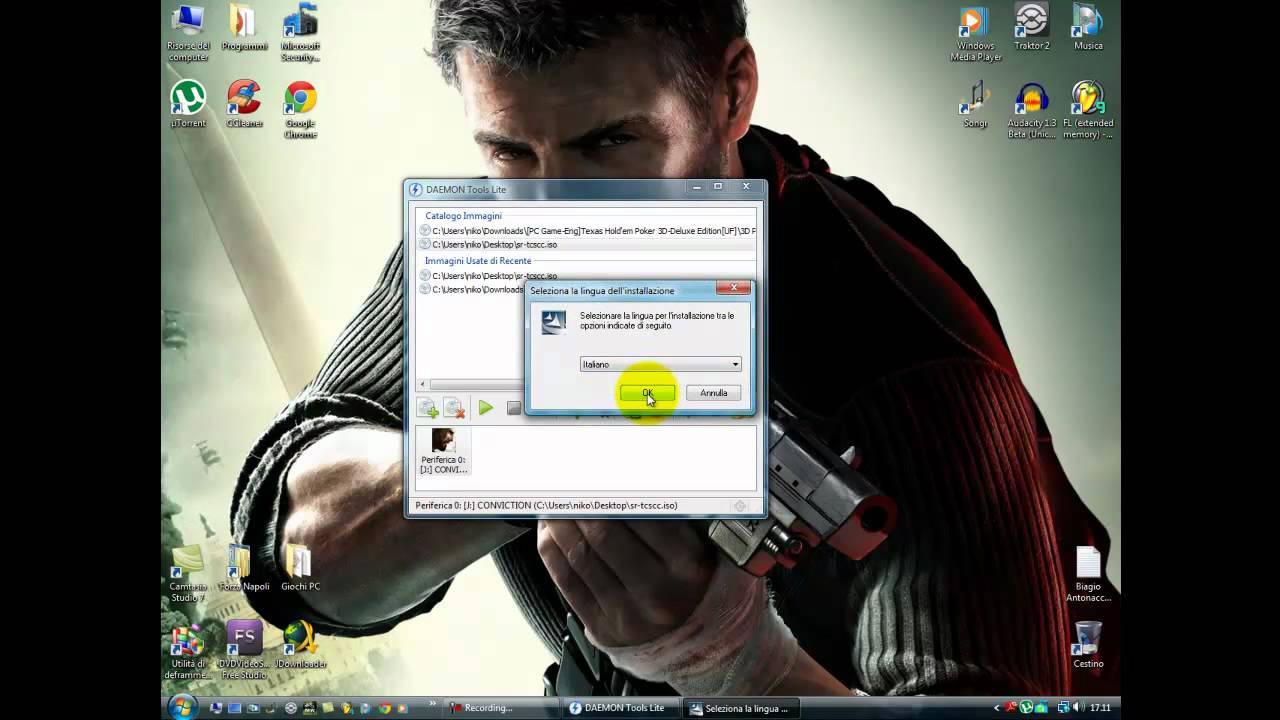Open DVDVideoSoft Free Studio icon
1280x720 pixels.
tap(244, 650)
